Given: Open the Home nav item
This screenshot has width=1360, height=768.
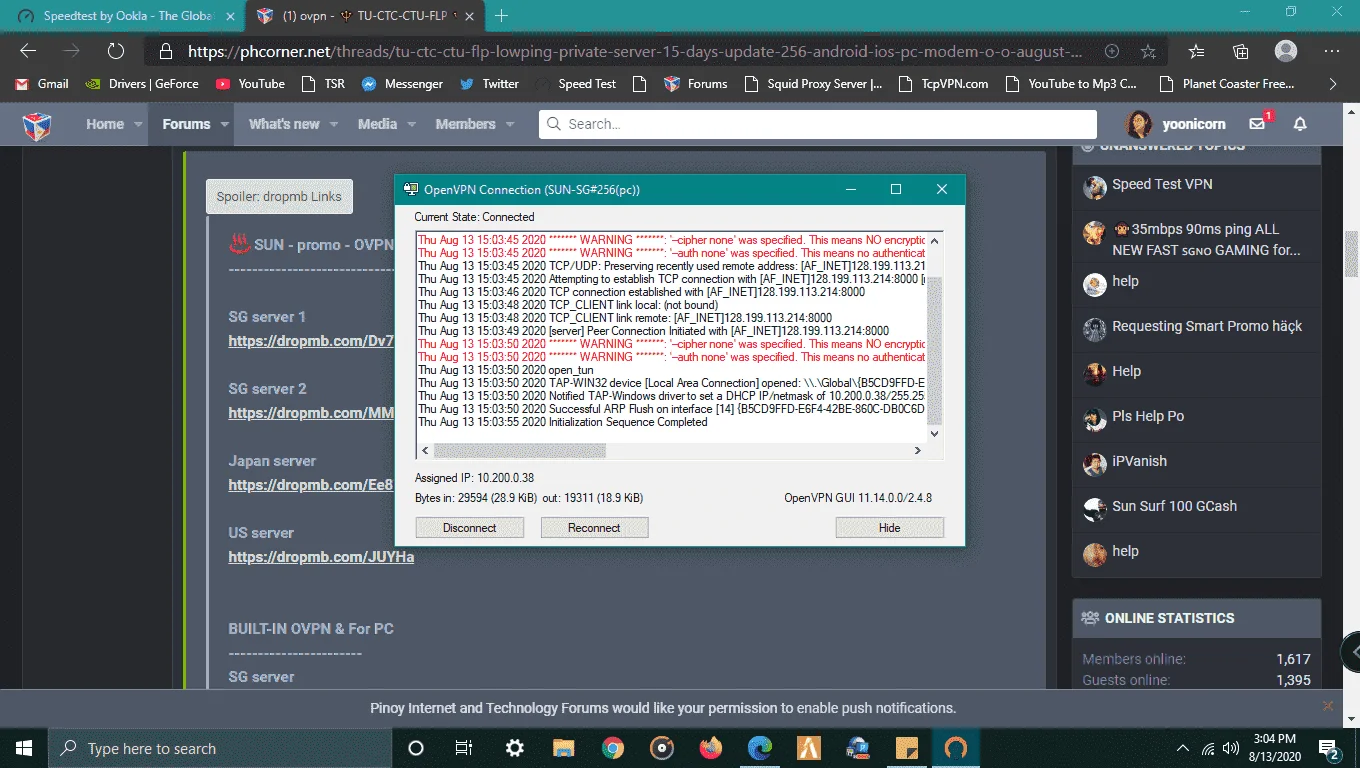Looking at the screenshot, I should click(105, 125).
